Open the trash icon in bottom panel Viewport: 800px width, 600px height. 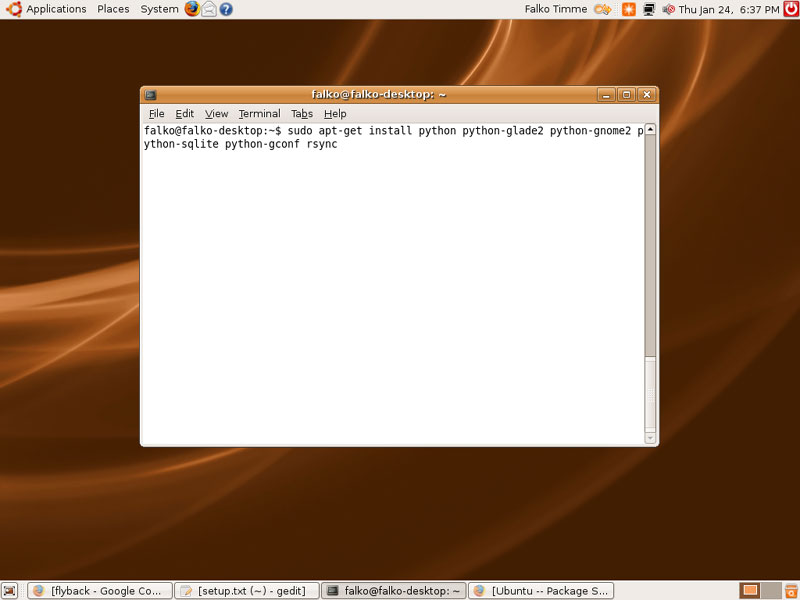point(791,590)
